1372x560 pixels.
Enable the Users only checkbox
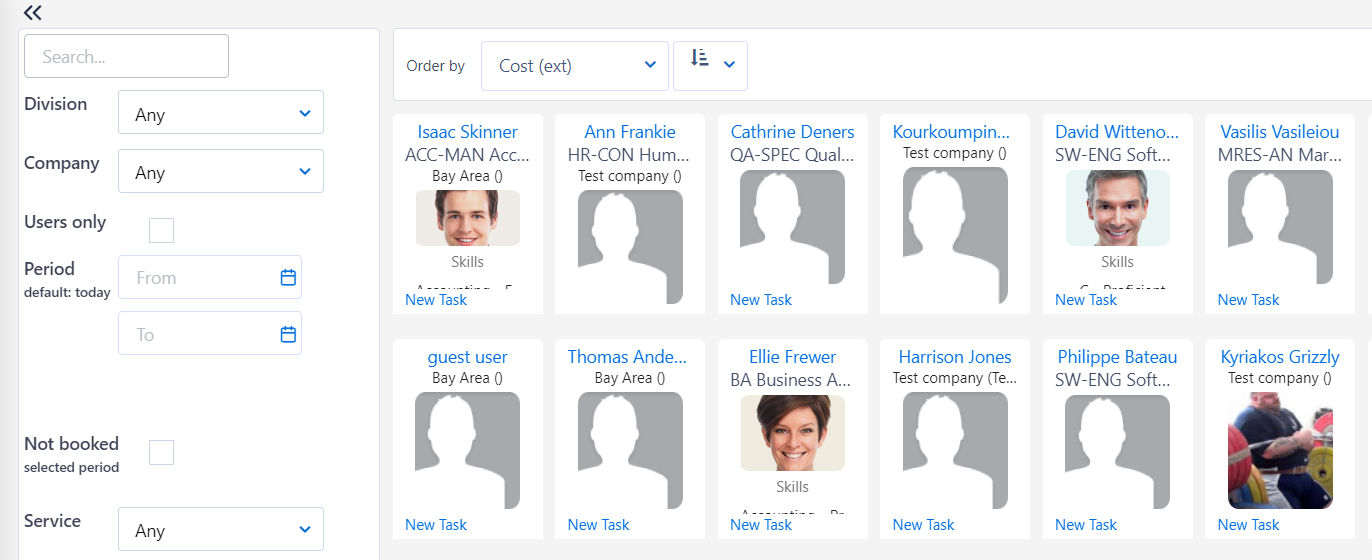click(161, 231)
